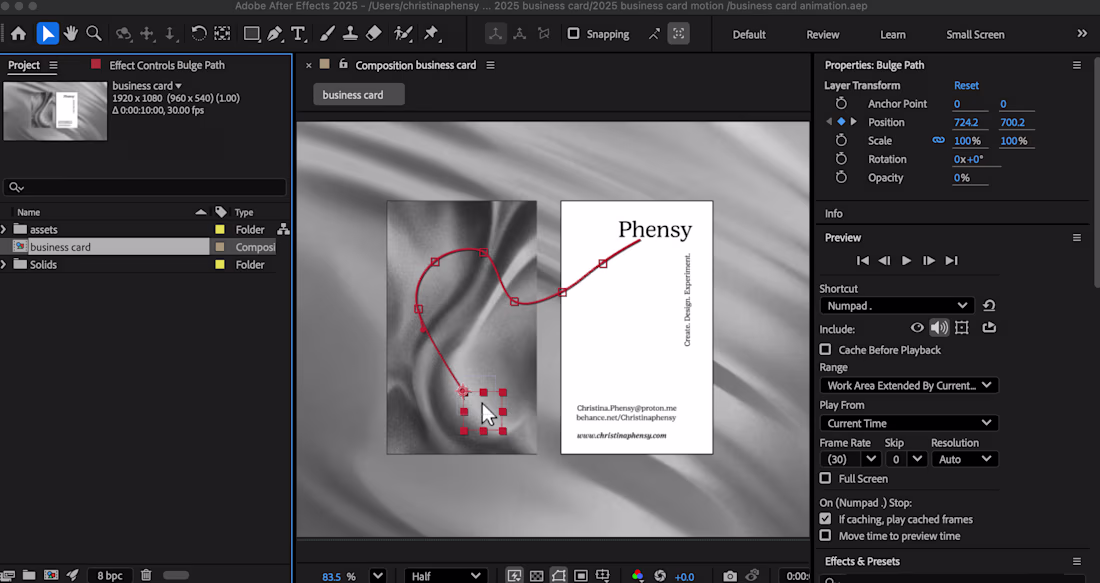Check the Full Screen option
Screen dimensions: 1100x583
tap(825, 479)
